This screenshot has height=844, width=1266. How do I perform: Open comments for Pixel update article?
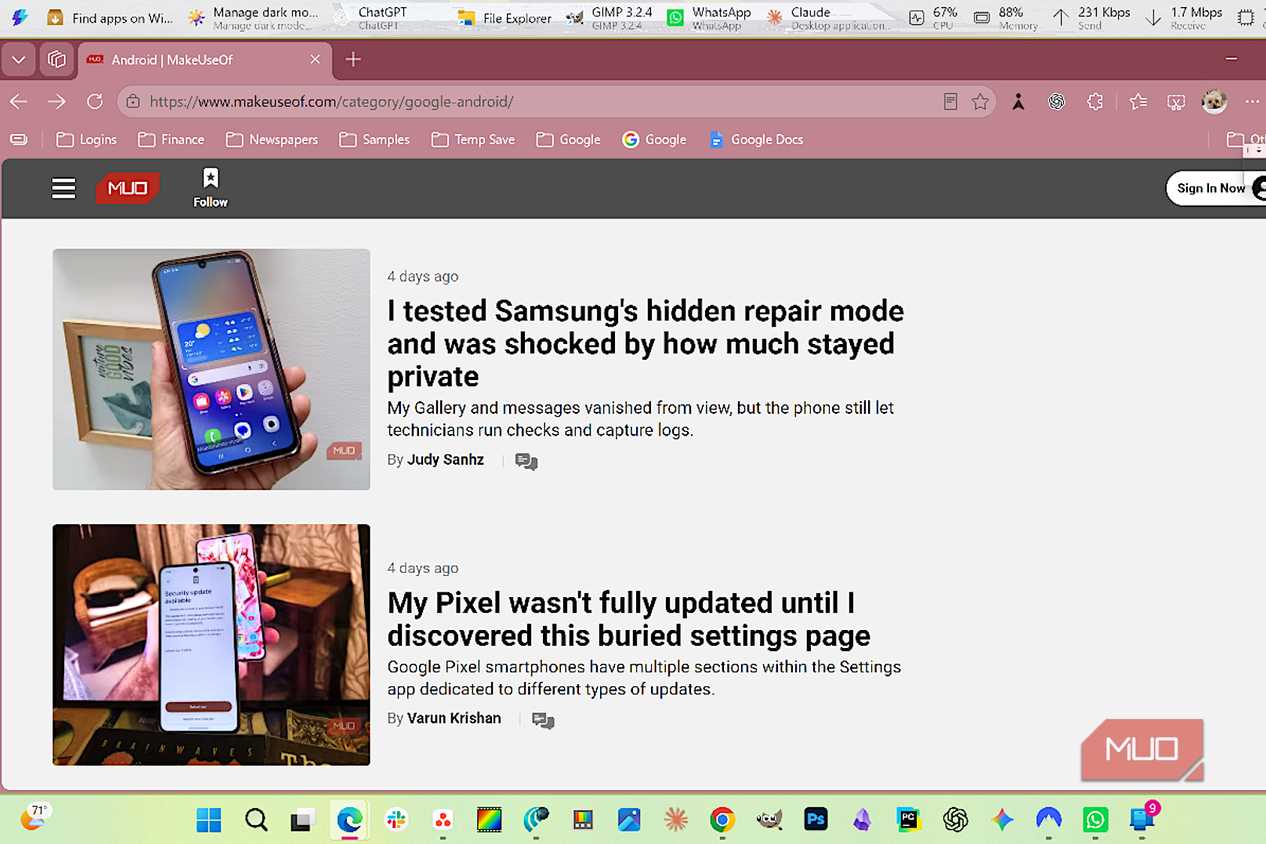pos(543,720)
